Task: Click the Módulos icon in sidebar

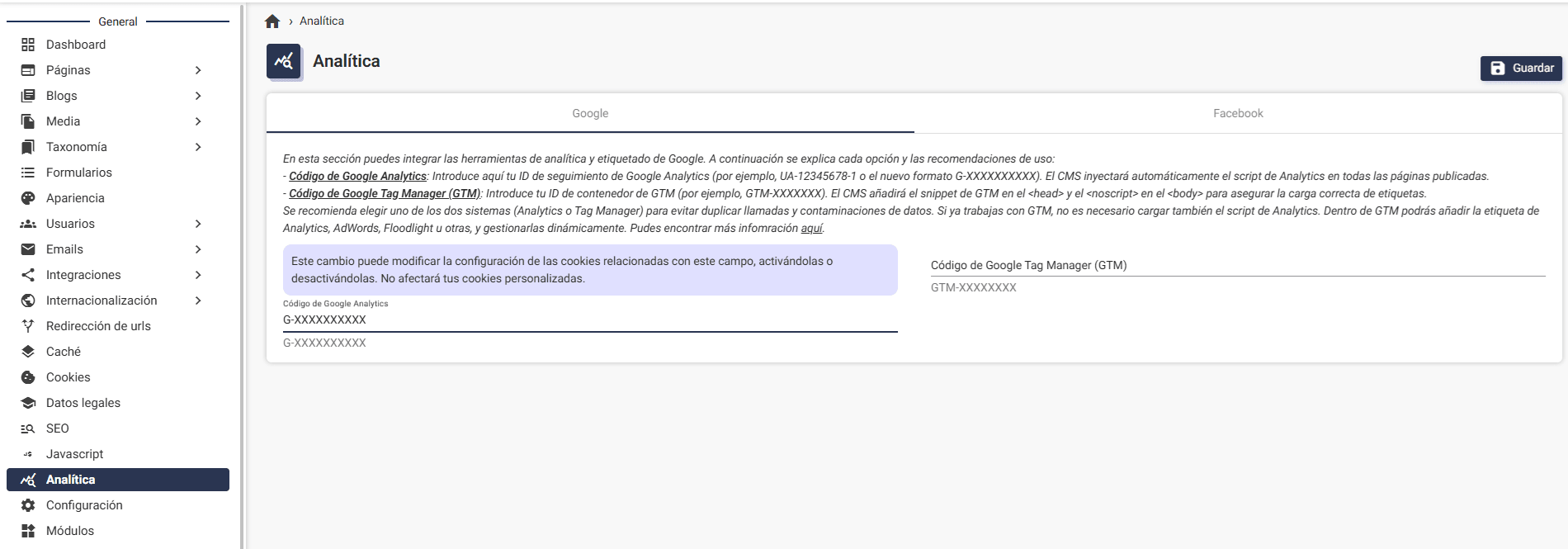Action: pos(28,531)
